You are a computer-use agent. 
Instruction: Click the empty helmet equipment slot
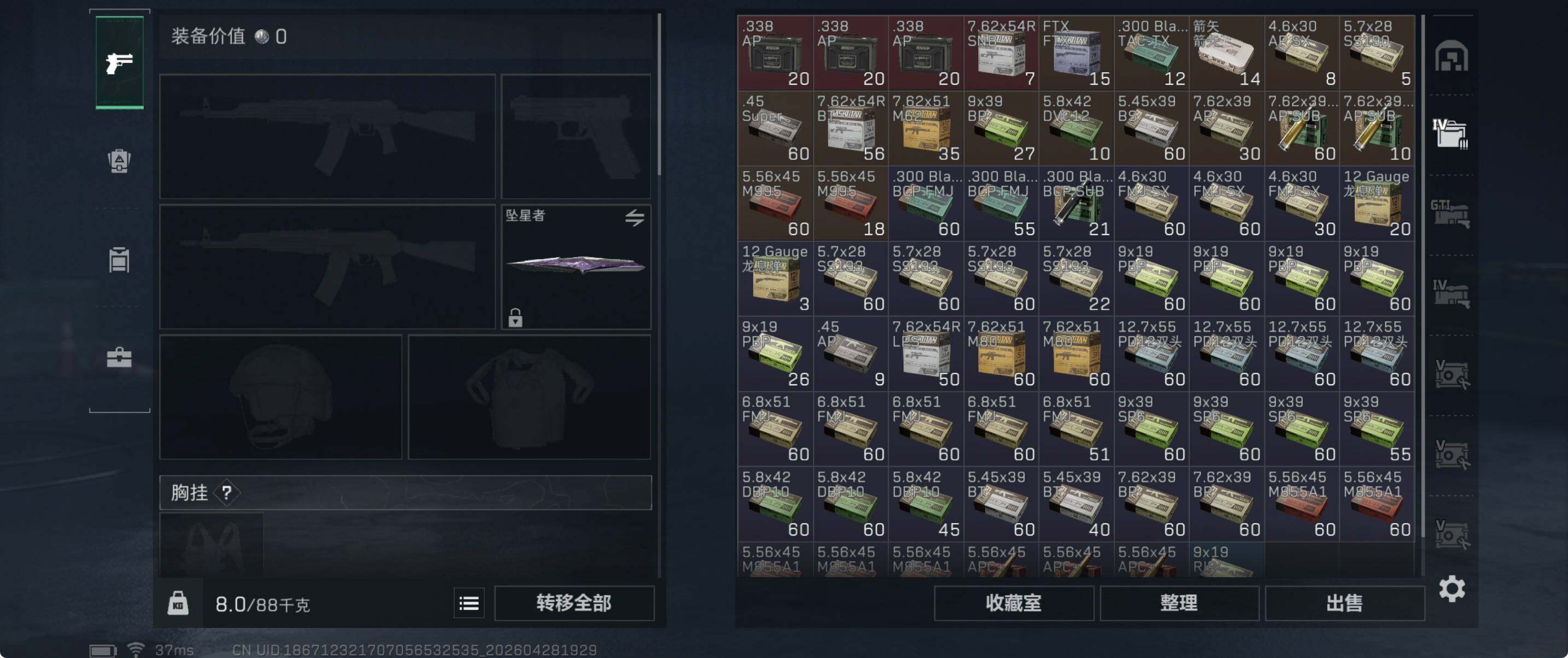pos(280,397)
